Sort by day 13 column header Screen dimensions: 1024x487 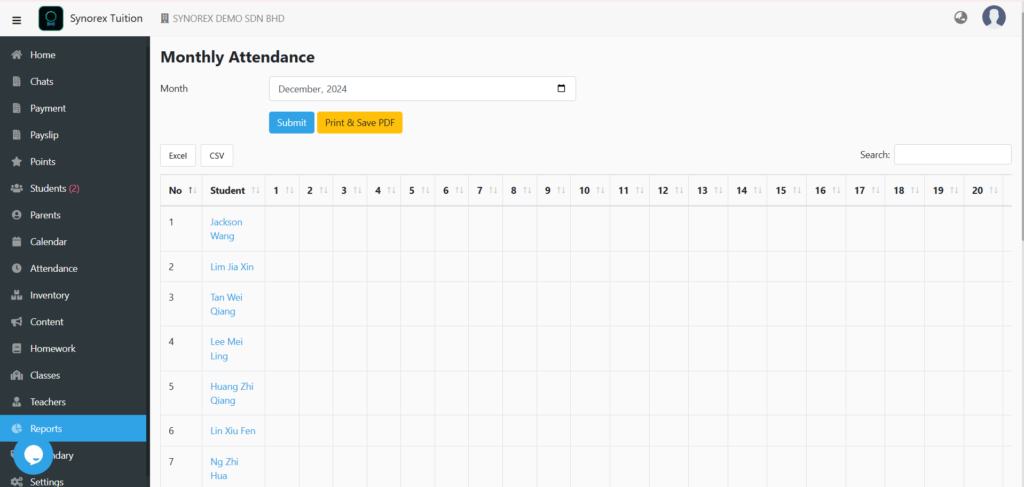tap(709, 191)
